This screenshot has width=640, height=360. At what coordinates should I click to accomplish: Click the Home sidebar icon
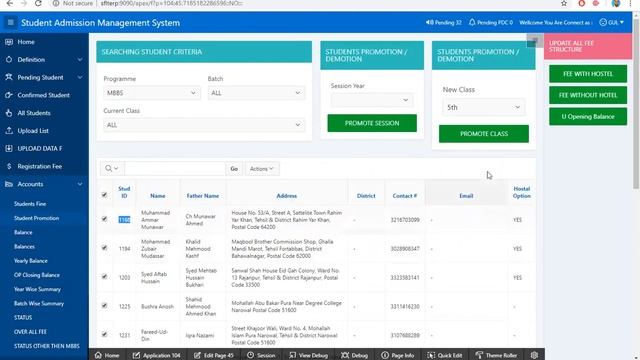tap(9, 42)
